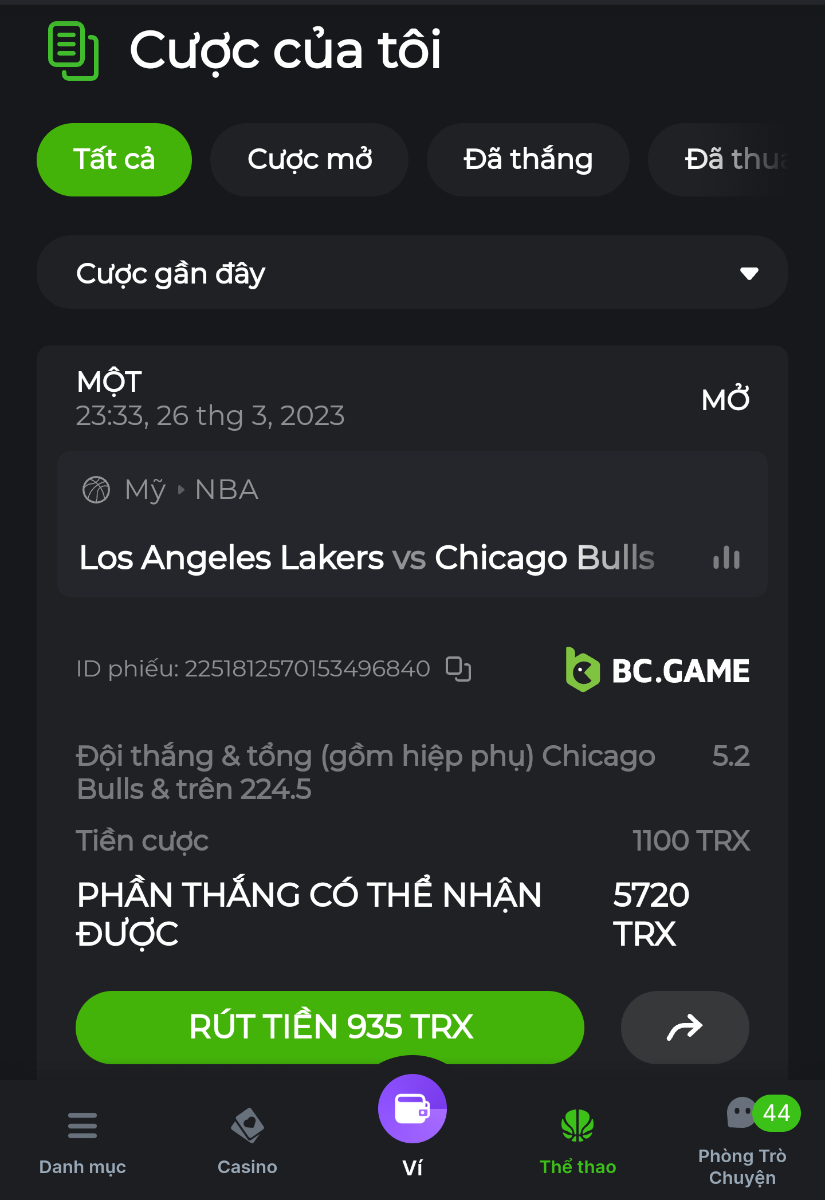Switch to the Cược mở tab
The image size is (825, 1200).
310,159
